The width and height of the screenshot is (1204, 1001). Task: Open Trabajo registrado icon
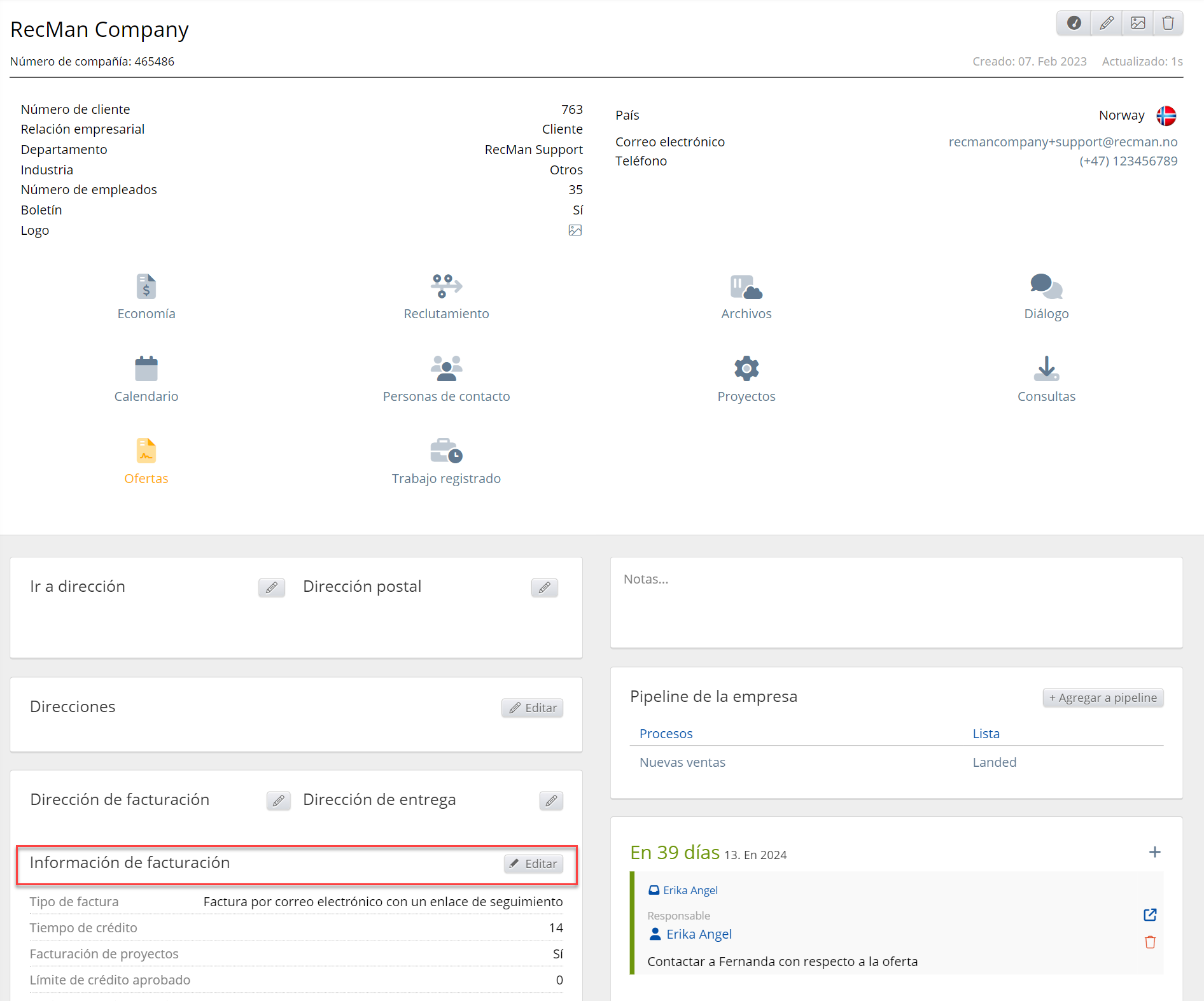[x=446, y=451]
